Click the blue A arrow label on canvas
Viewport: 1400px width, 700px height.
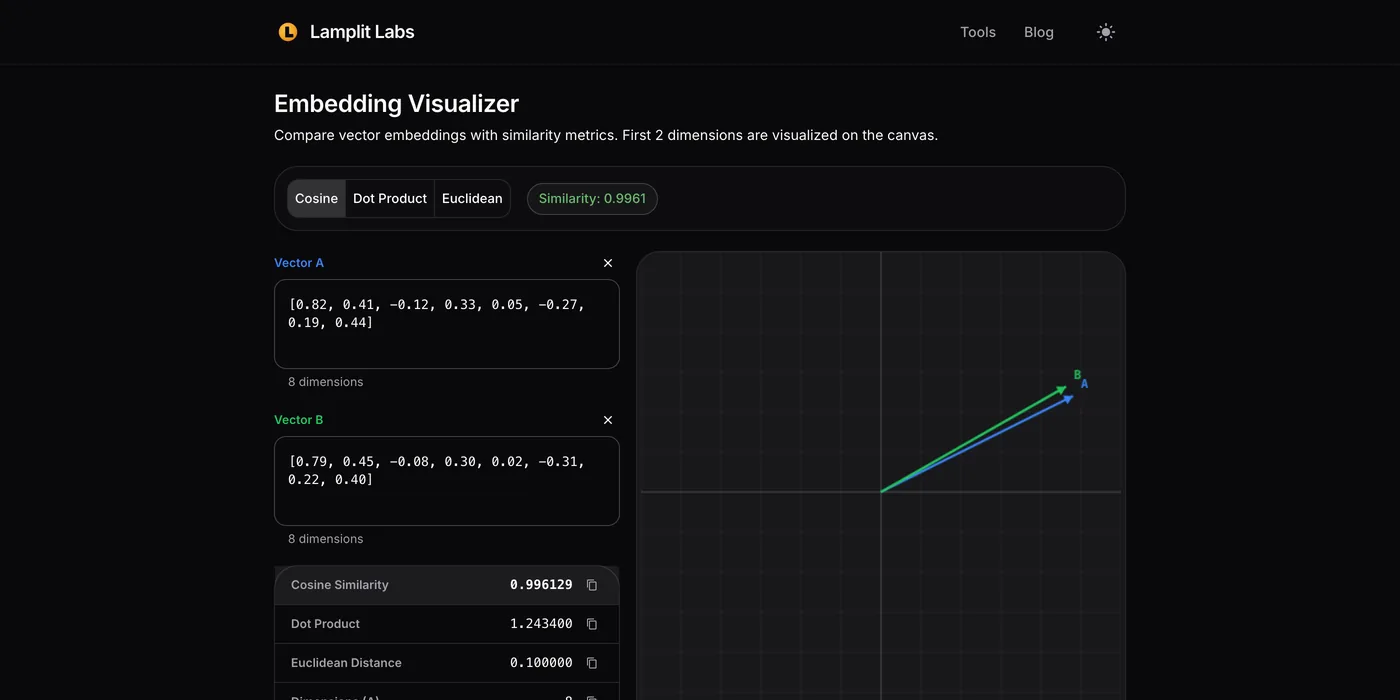coord(1084,384)
